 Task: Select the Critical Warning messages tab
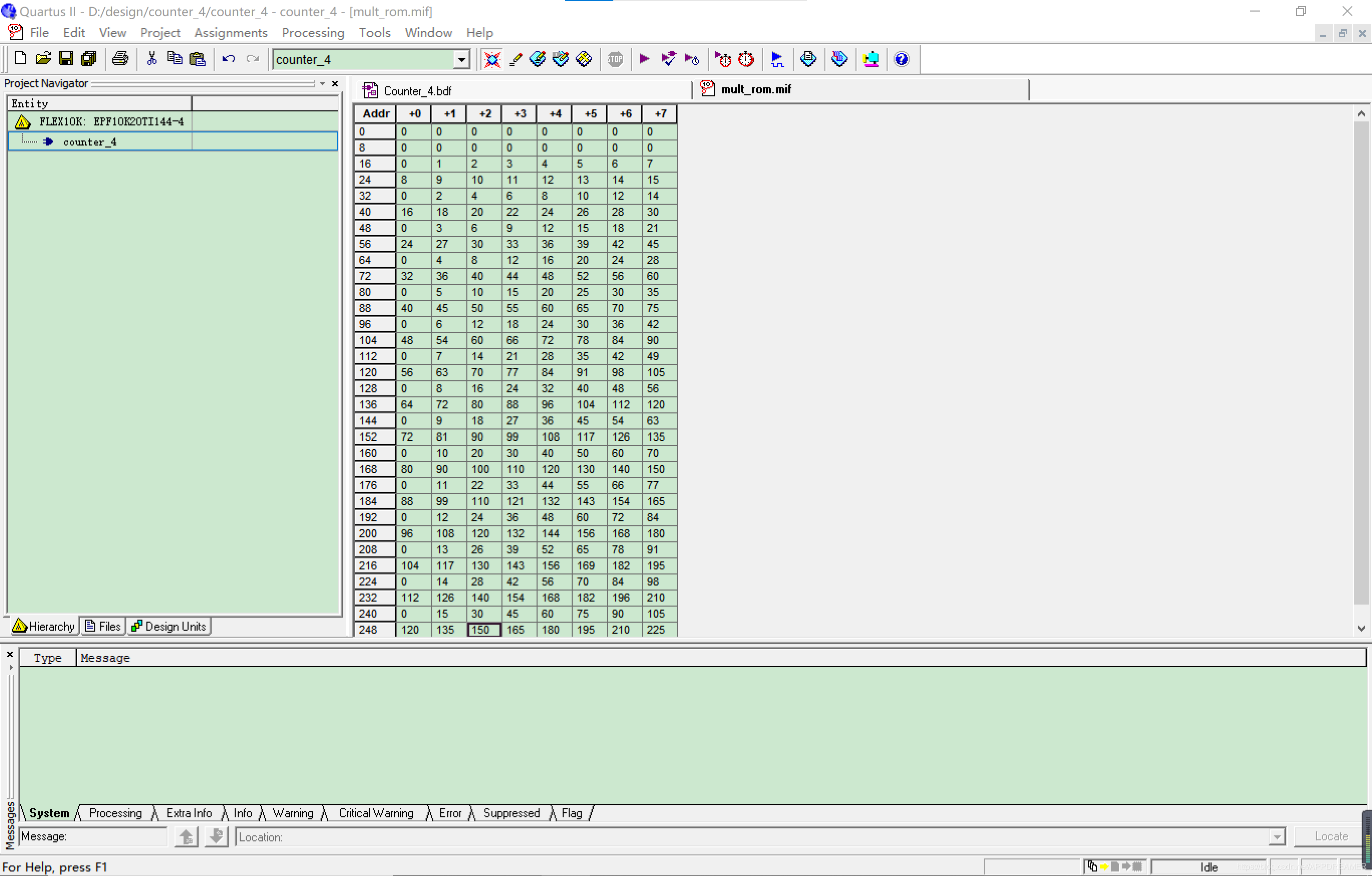[376, 813]
